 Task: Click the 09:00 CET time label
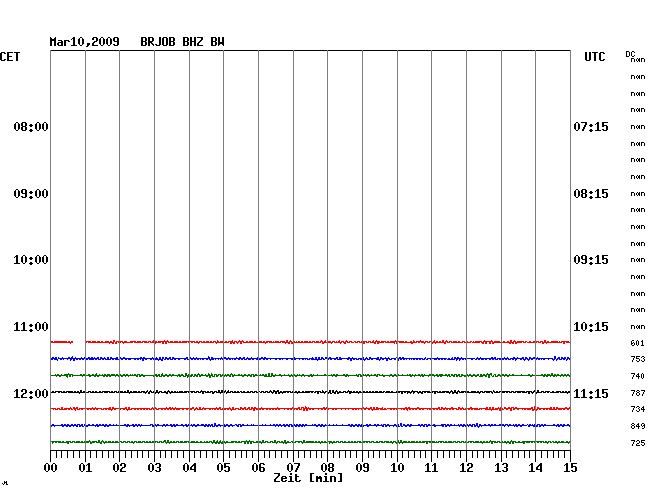click(x=31, y=194)
